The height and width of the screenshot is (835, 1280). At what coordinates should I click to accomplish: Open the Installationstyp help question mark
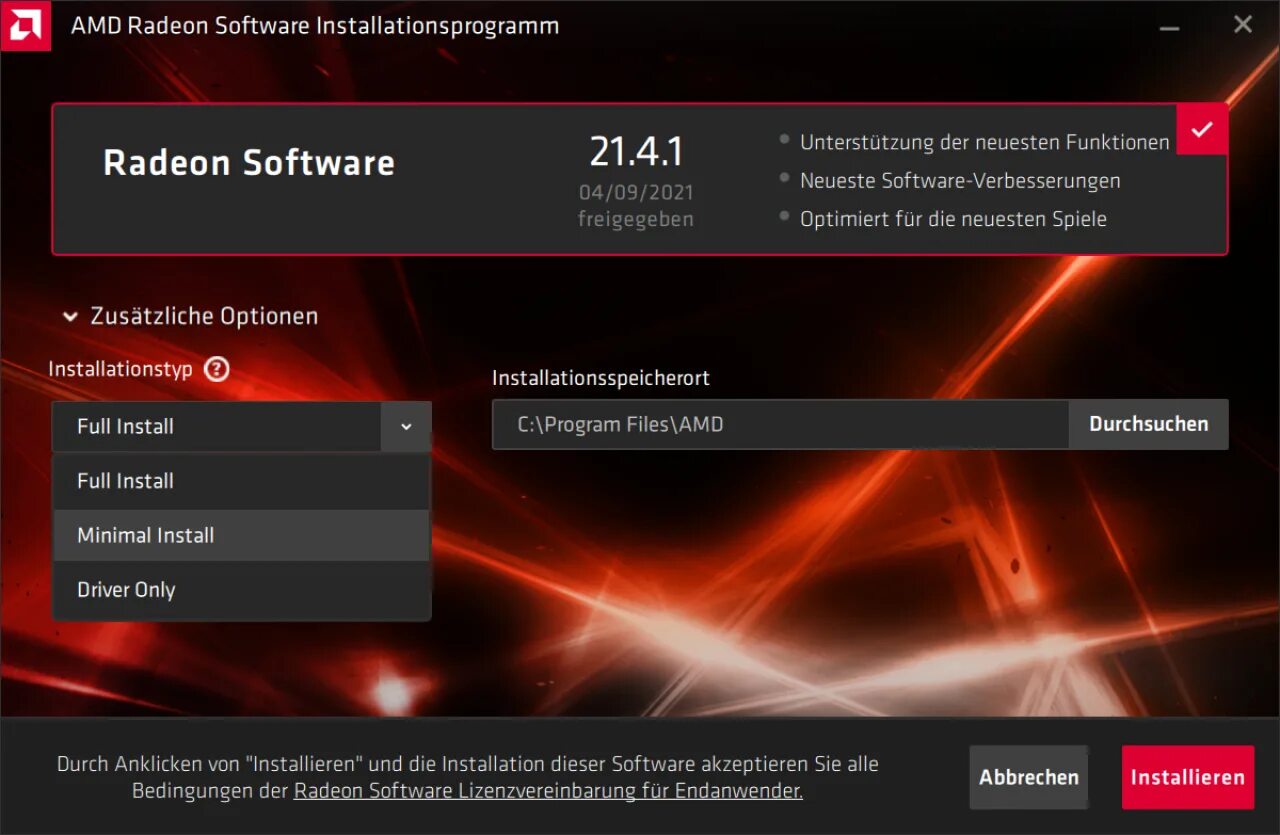(216, 369)
